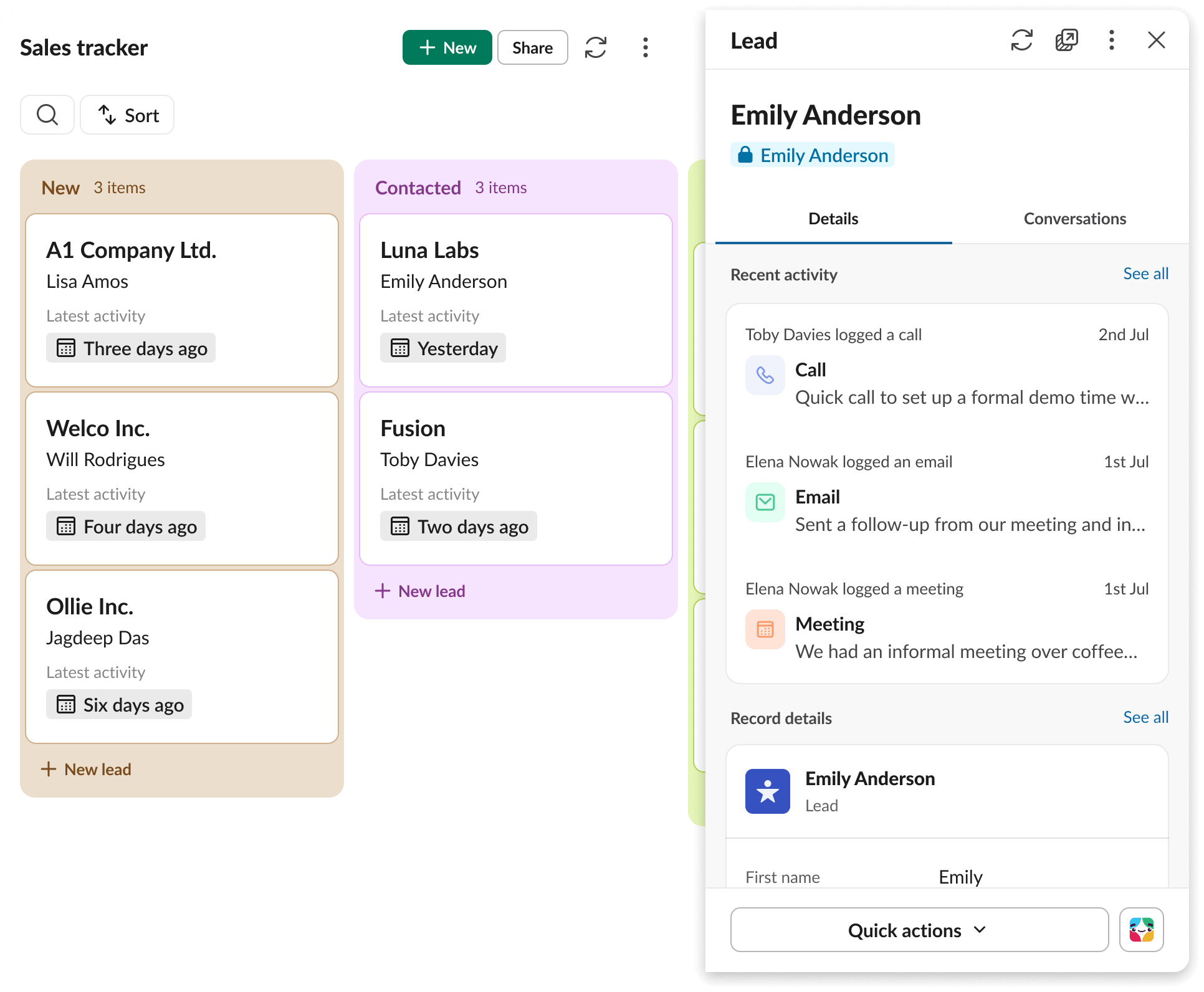Open the Toby Davies logged call entry
The height and width of the screenshot is (992, 1204).
tap(947, 368)
